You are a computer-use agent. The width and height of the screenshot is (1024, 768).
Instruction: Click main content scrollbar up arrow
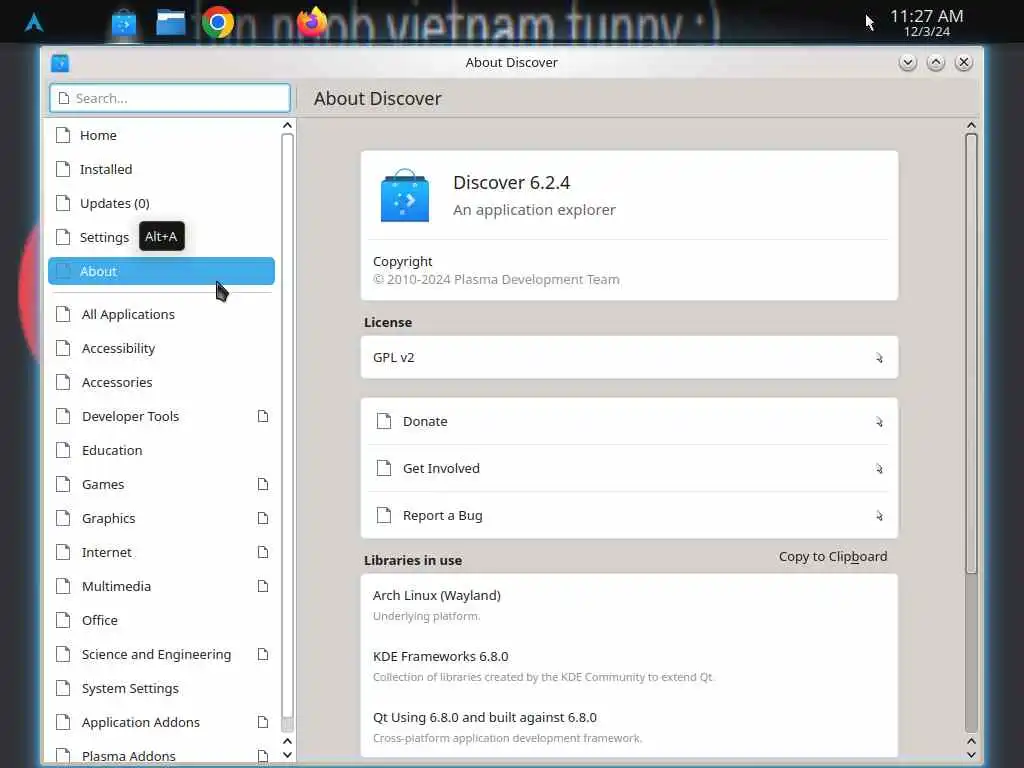tap(971, 125)
